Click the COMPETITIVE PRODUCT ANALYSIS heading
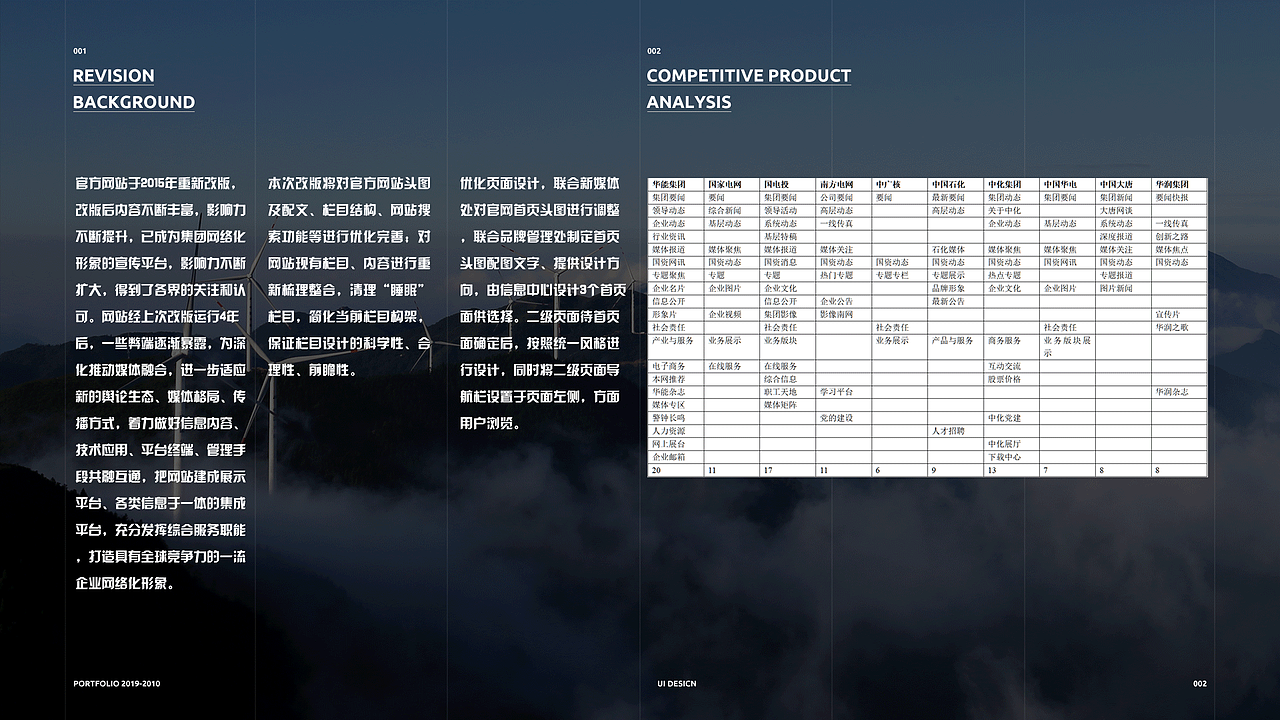This screenshot has width=1280, height=720. pyautogui.click(x=749, y=89)
